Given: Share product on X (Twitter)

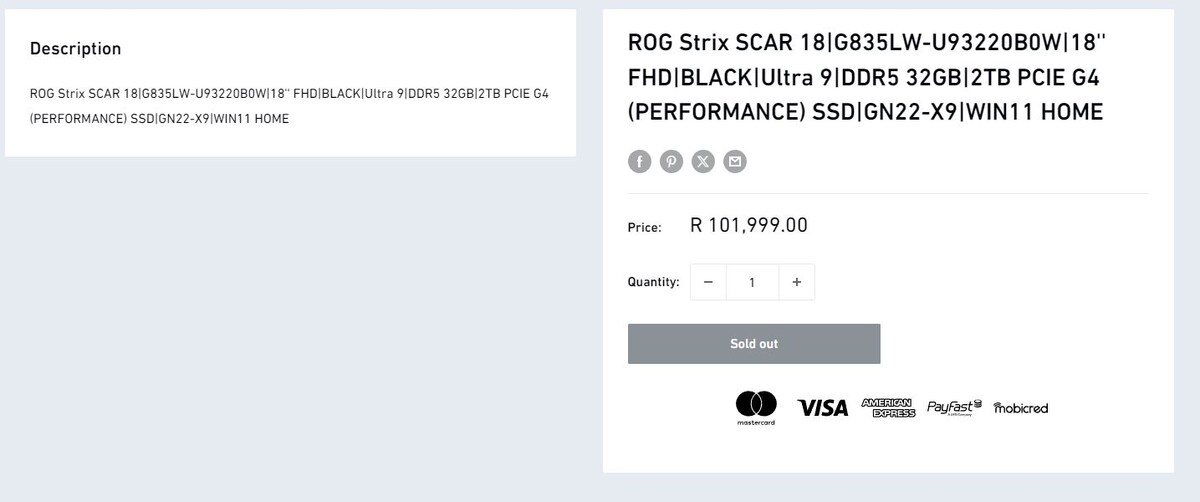Looking at the screenshot, I should point(703,161).
